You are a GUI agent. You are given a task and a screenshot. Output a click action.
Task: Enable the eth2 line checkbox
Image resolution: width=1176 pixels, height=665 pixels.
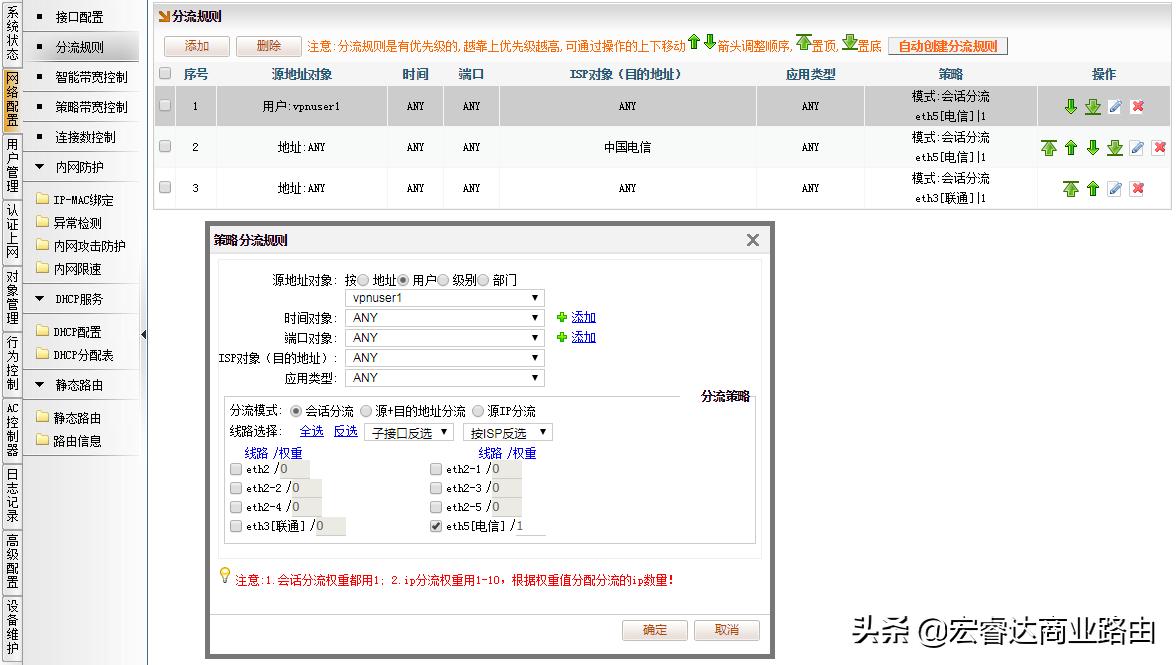[x=234, y=468]
